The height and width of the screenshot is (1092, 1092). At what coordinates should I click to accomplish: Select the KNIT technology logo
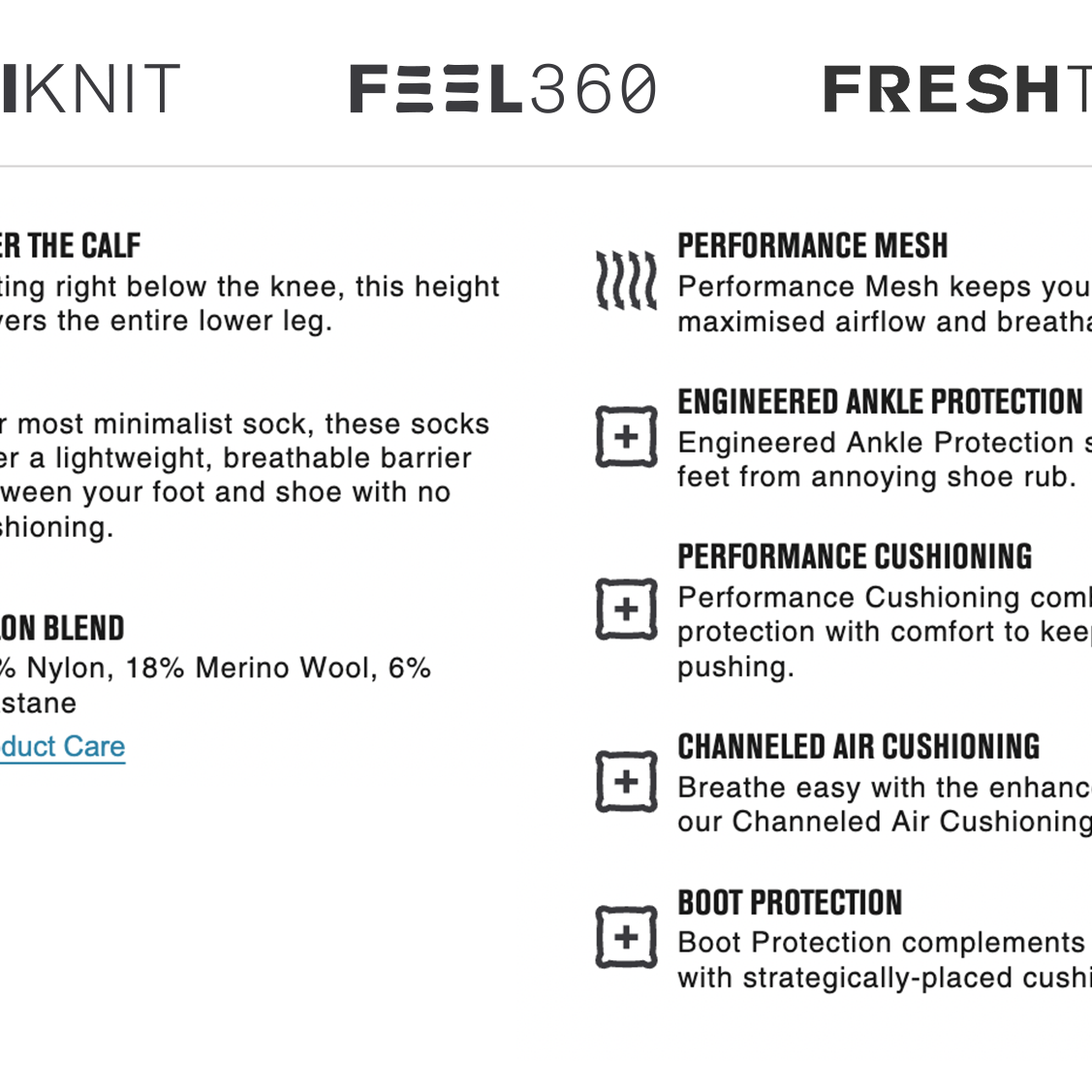tap(90, 88)
